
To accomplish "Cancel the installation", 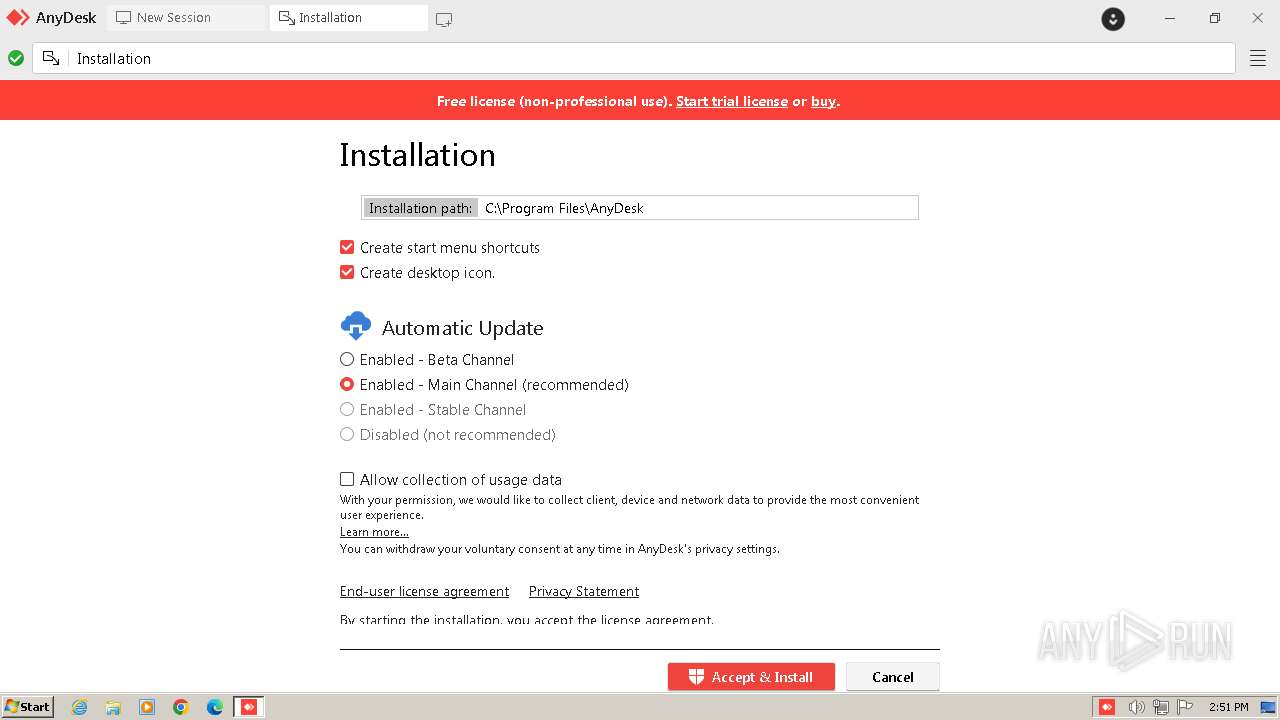I will [x=893, y=677].
